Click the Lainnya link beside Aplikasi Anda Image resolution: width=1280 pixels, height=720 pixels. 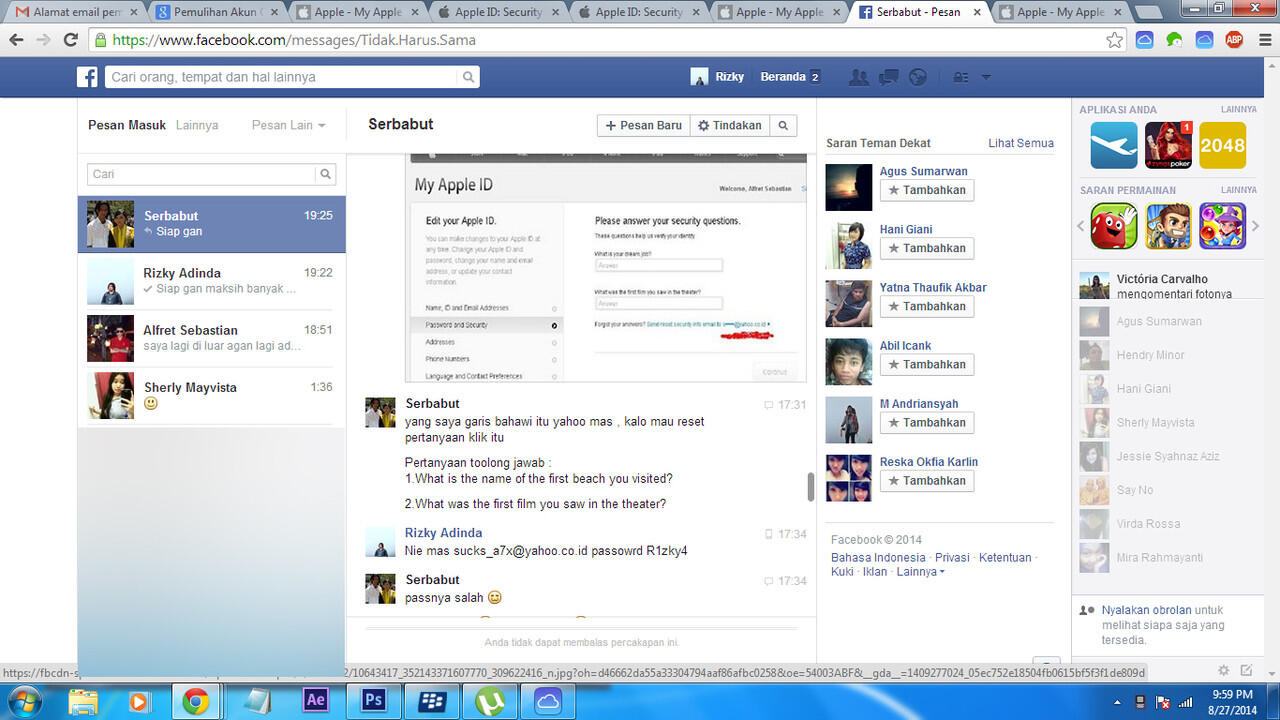point(1238,109)
